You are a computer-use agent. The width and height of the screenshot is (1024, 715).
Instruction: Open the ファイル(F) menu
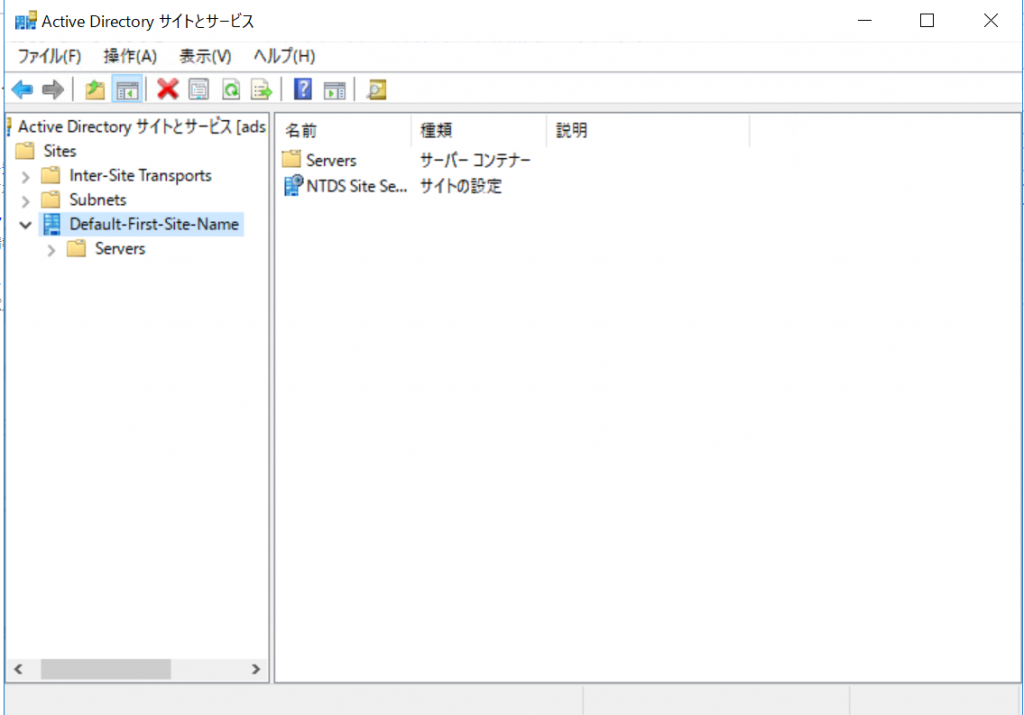click(49, 56)
